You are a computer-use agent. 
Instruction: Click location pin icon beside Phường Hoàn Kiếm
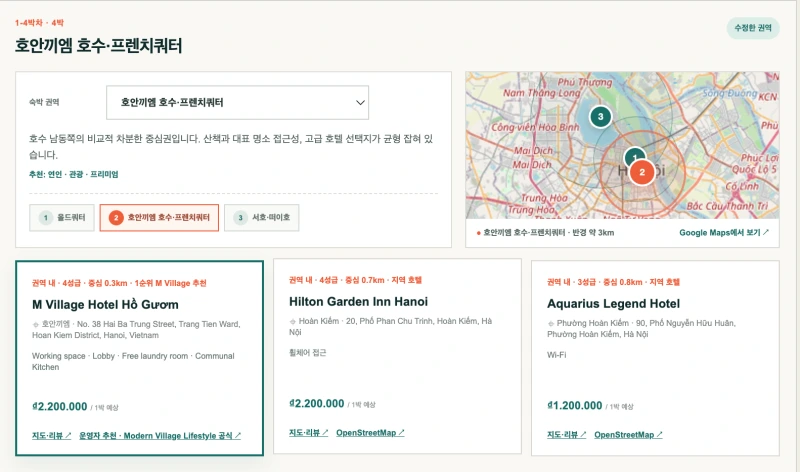[x=551, y=324]
